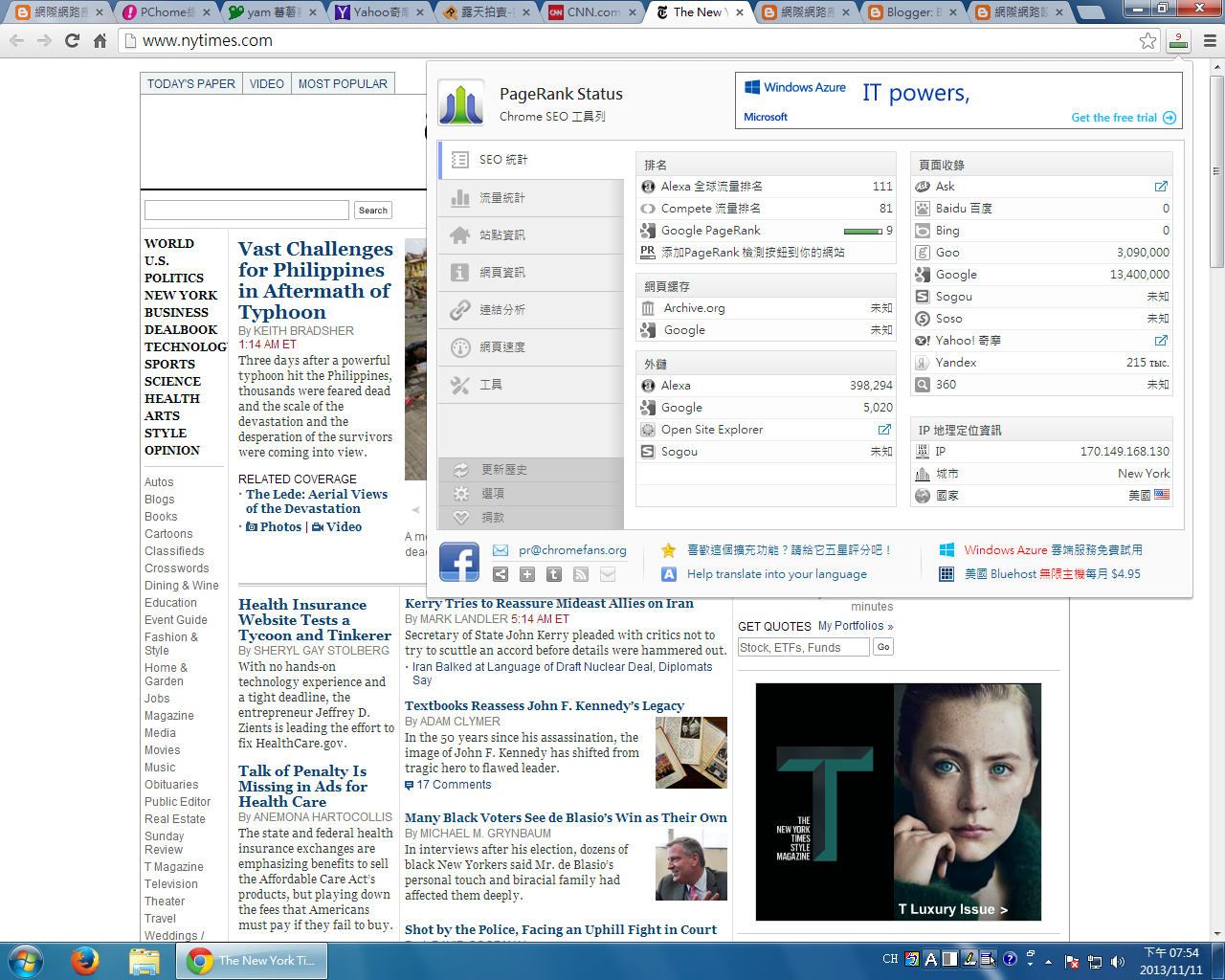Go back to the previous page
Viewport: 1225px width, 980px height.
click(x=17, y=40)
